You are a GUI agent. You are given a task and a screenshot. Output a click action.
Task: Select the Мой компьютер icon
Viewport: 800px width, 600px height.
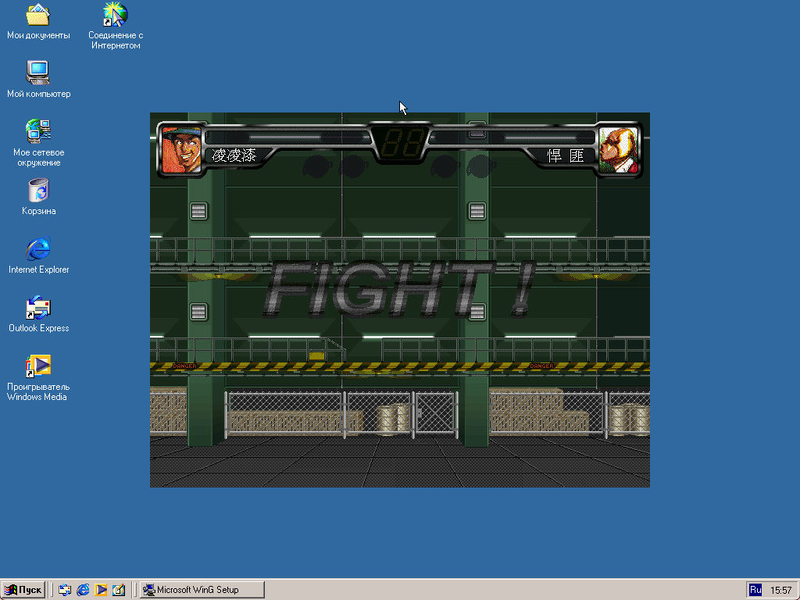[38, 80]
